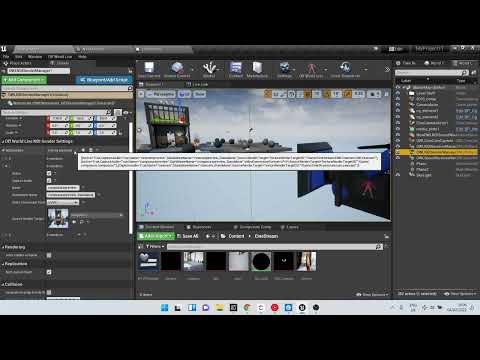The image size is (480, 360).
Task: Click the Unreal Engine logo
Action: [4, 49]
